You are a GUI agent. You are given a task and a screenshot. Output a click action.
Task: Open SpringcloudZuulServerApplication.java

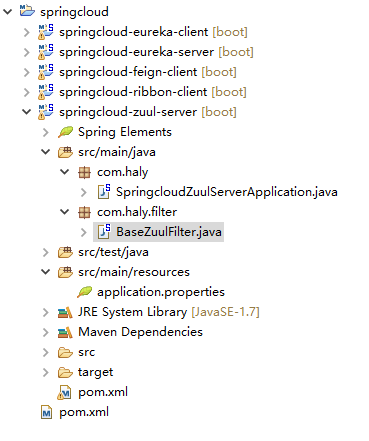tap(227, 192)
